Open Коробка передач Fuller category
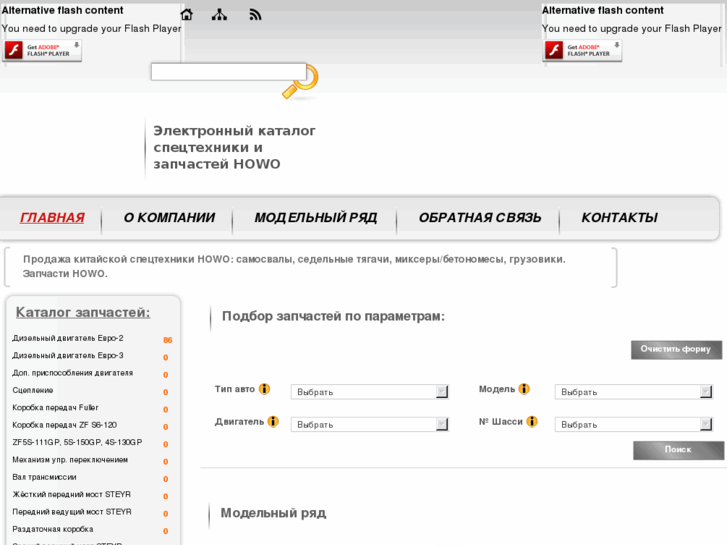Viewport: 727px width, 545px height. (x=56, y=408)
